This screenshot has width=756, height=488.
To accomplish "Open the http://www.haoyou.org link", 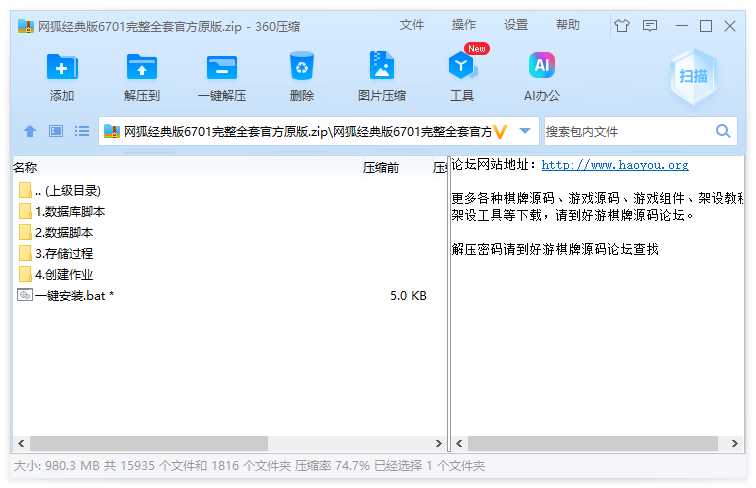I will pos(615,165).
